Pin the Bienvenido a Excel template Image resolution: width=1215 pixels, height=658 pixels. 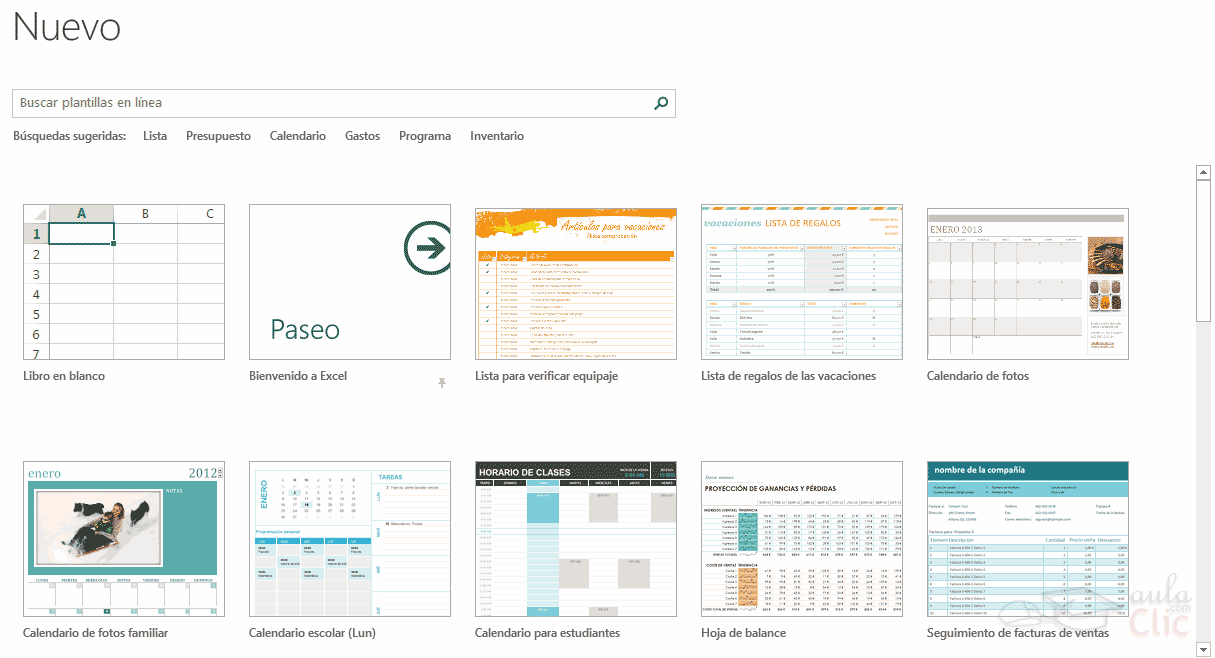(442, 382)
